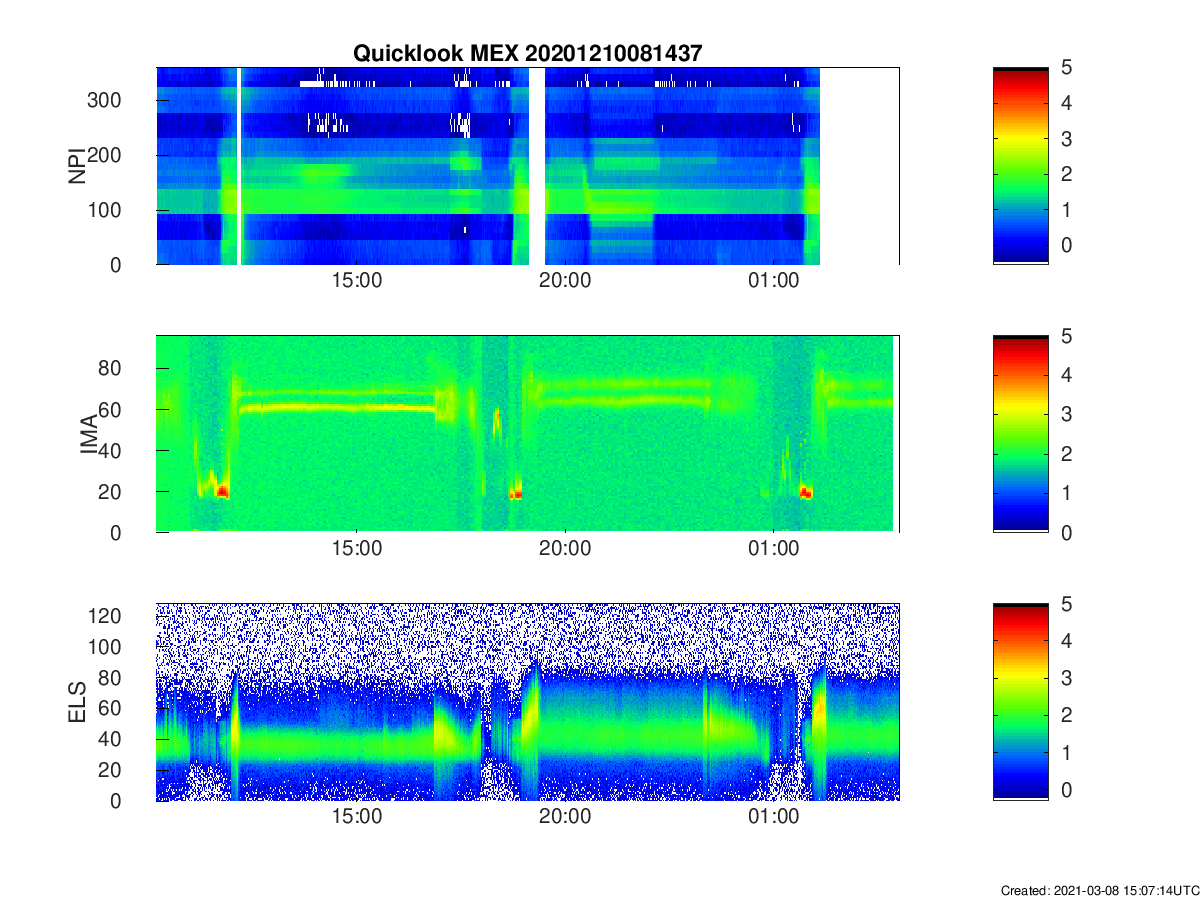Click the 20:00 tick under the ELS plot
Screen dimensions: 1200x900
tap(565, 817)
